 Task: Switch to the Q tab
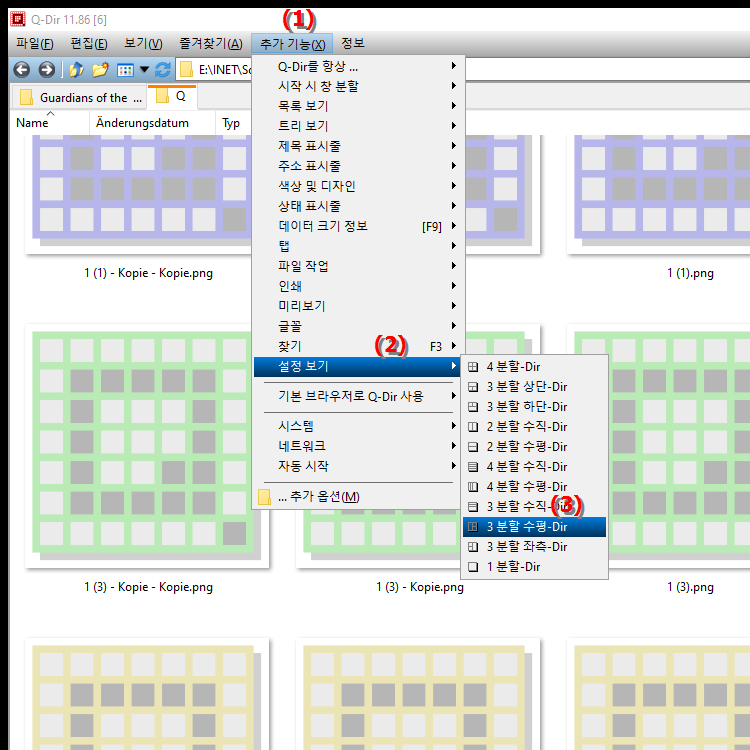point(172,97)
